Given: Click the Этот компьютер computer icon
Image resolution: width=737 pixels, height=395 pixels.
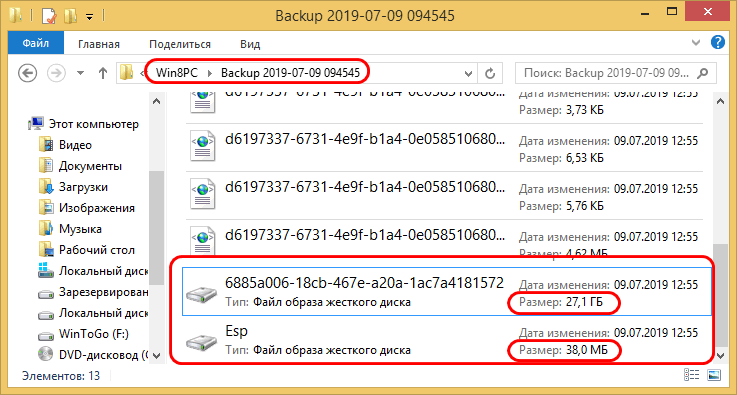Looking at the screenshot, I should click(36, 124).
